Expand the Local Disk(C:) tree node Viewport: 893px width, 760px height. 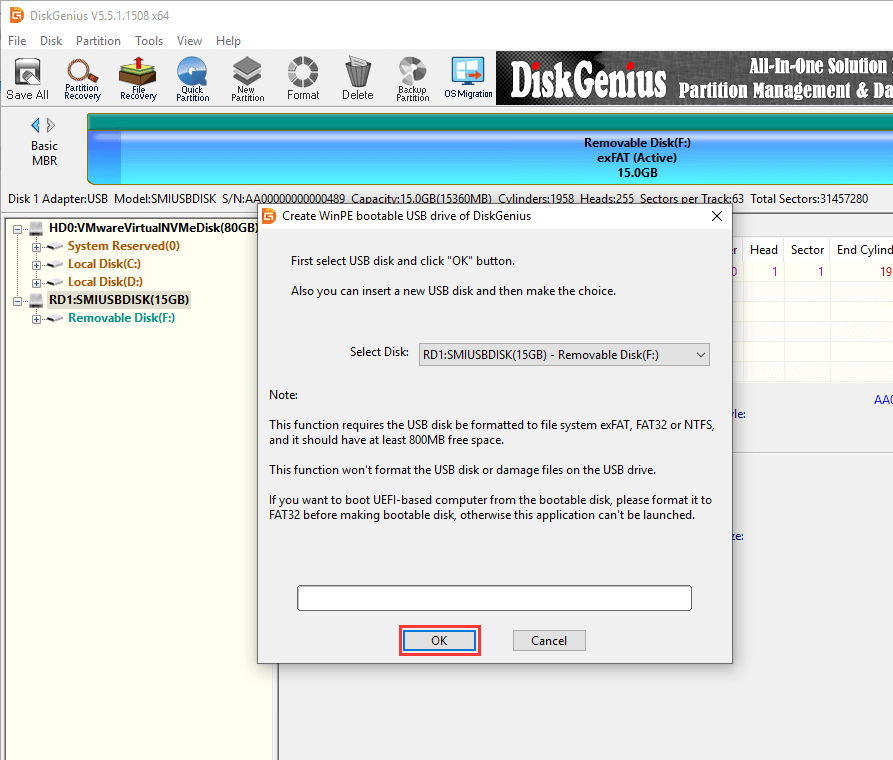click(37, 264)
